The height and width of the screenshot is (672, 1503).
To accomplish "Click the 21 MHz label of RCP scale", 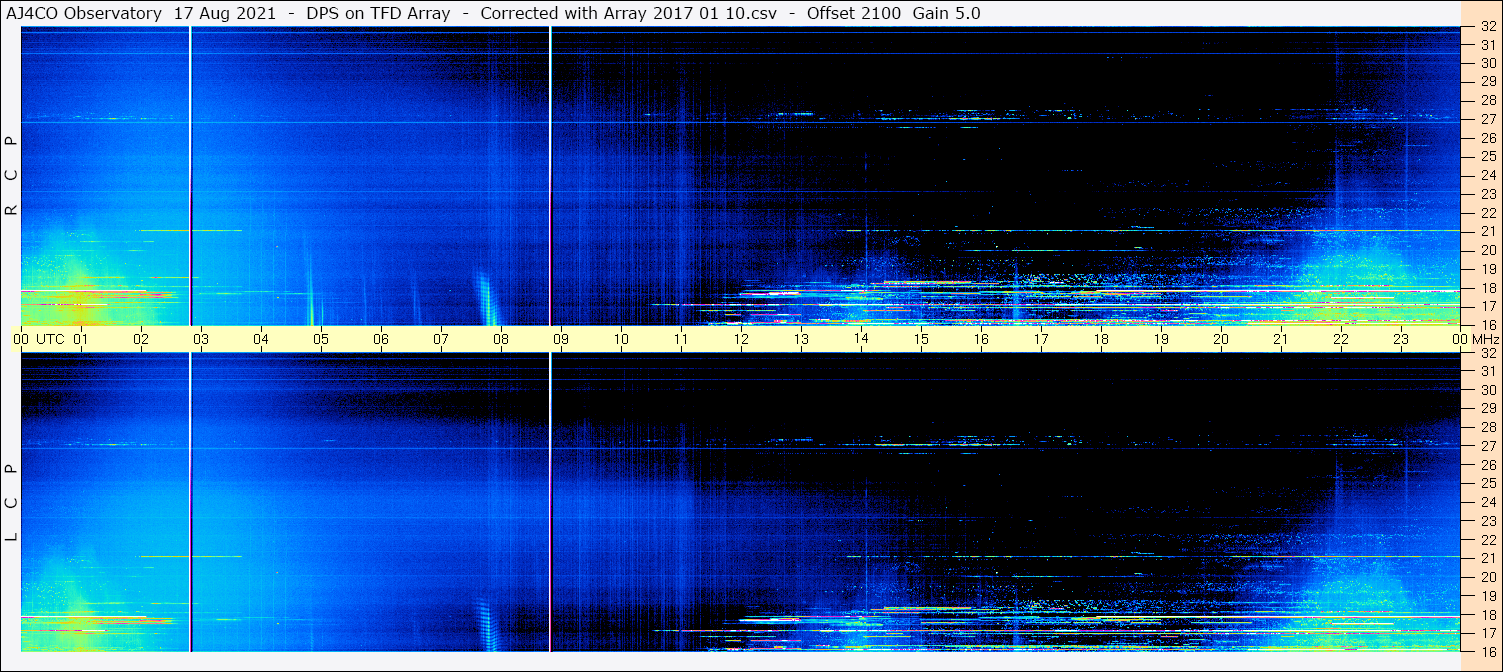I will [x=1488, y=231].
